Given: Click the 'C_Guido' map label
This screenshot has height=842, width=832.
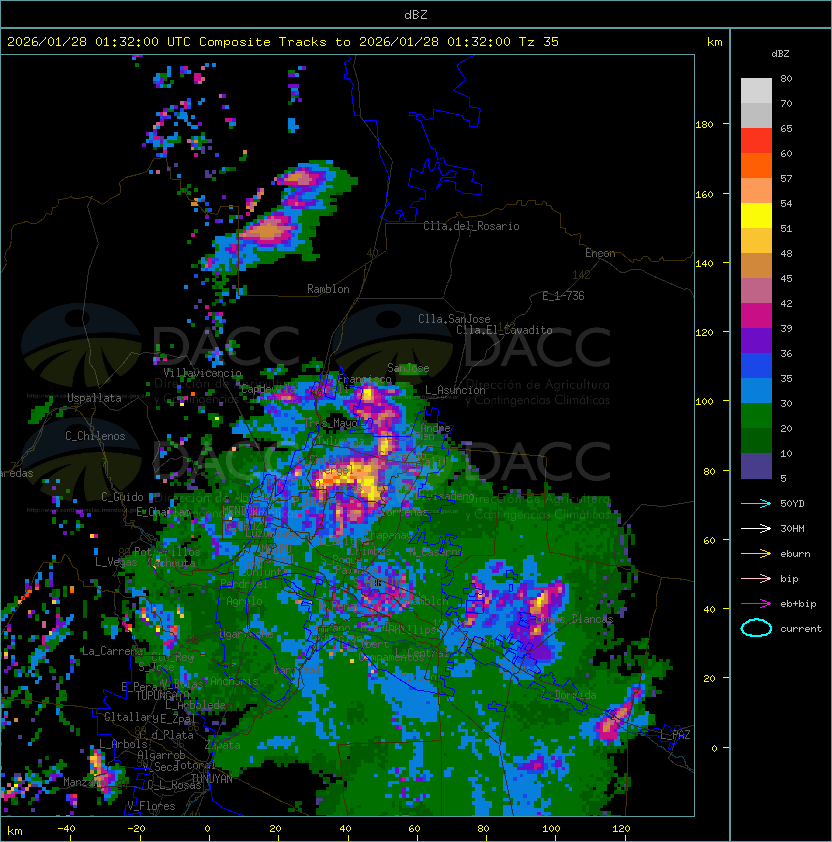Looking at the screenshot, I should (122, 497).
